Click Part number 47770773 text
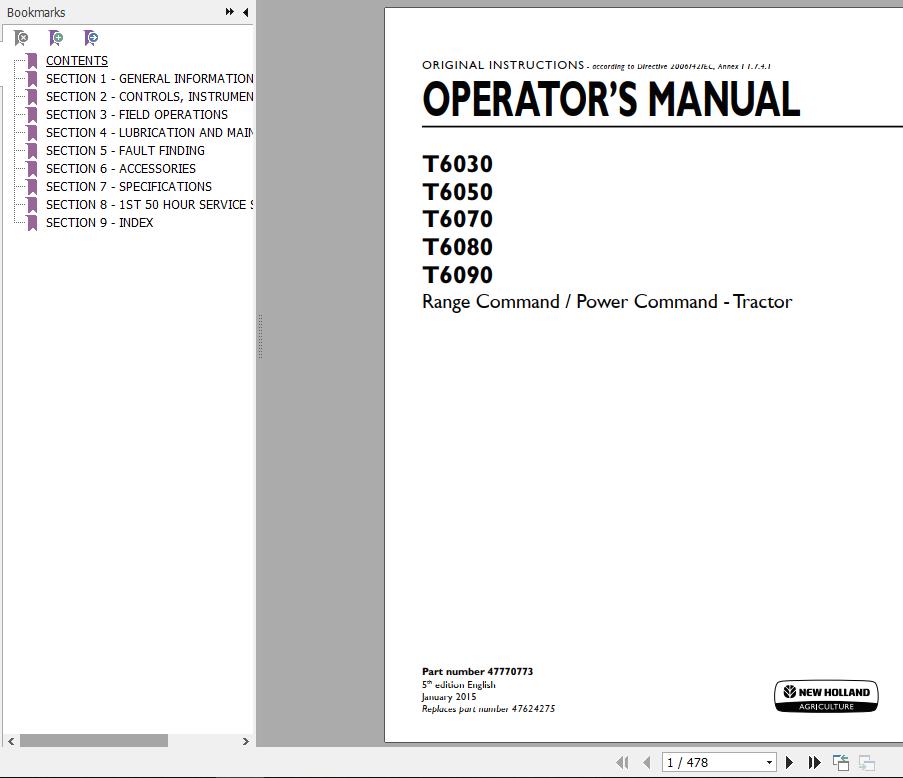This screenshot has height=778, width=903. click(477, 671)
